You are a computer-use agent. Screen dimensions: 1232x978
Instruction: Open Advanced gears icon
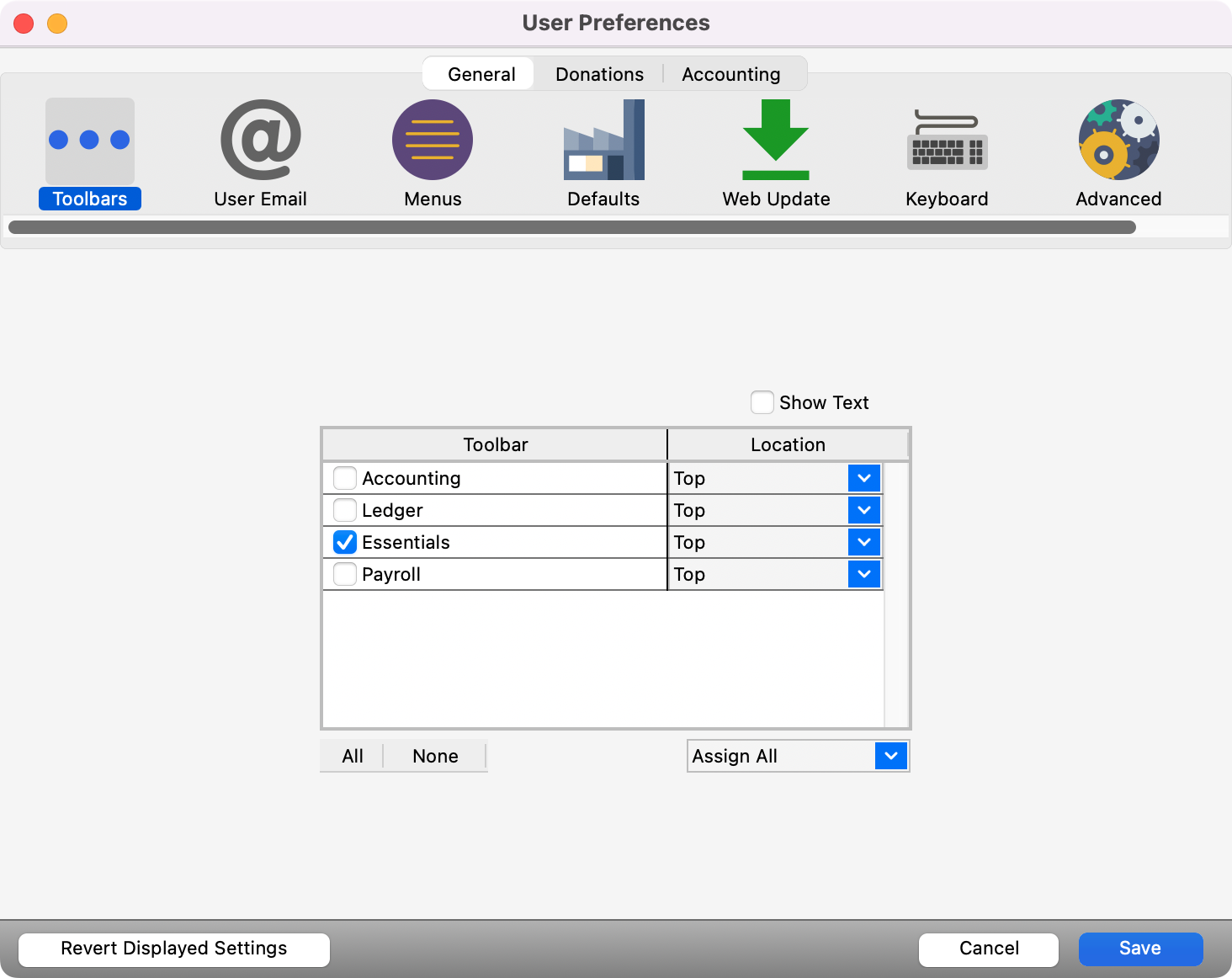pos(1118,141)
